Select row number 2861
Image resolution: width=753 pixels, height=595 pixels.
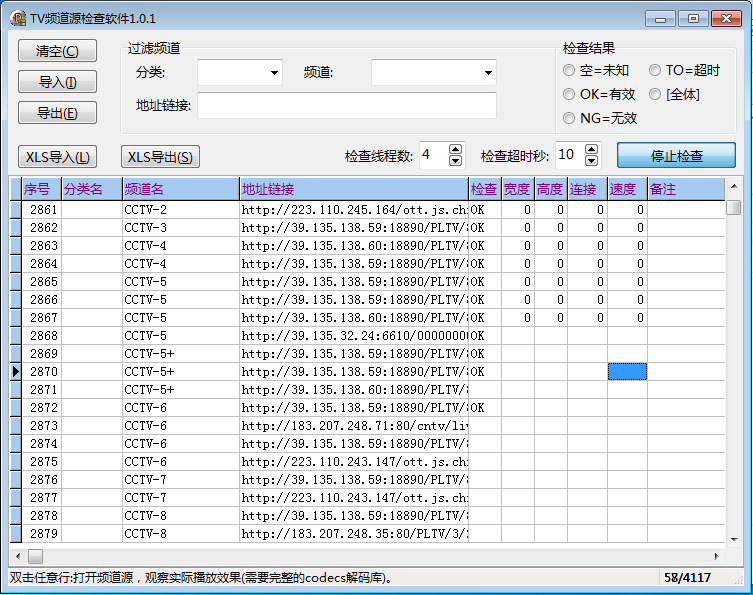pyautogui.click(x=42, y=210)
